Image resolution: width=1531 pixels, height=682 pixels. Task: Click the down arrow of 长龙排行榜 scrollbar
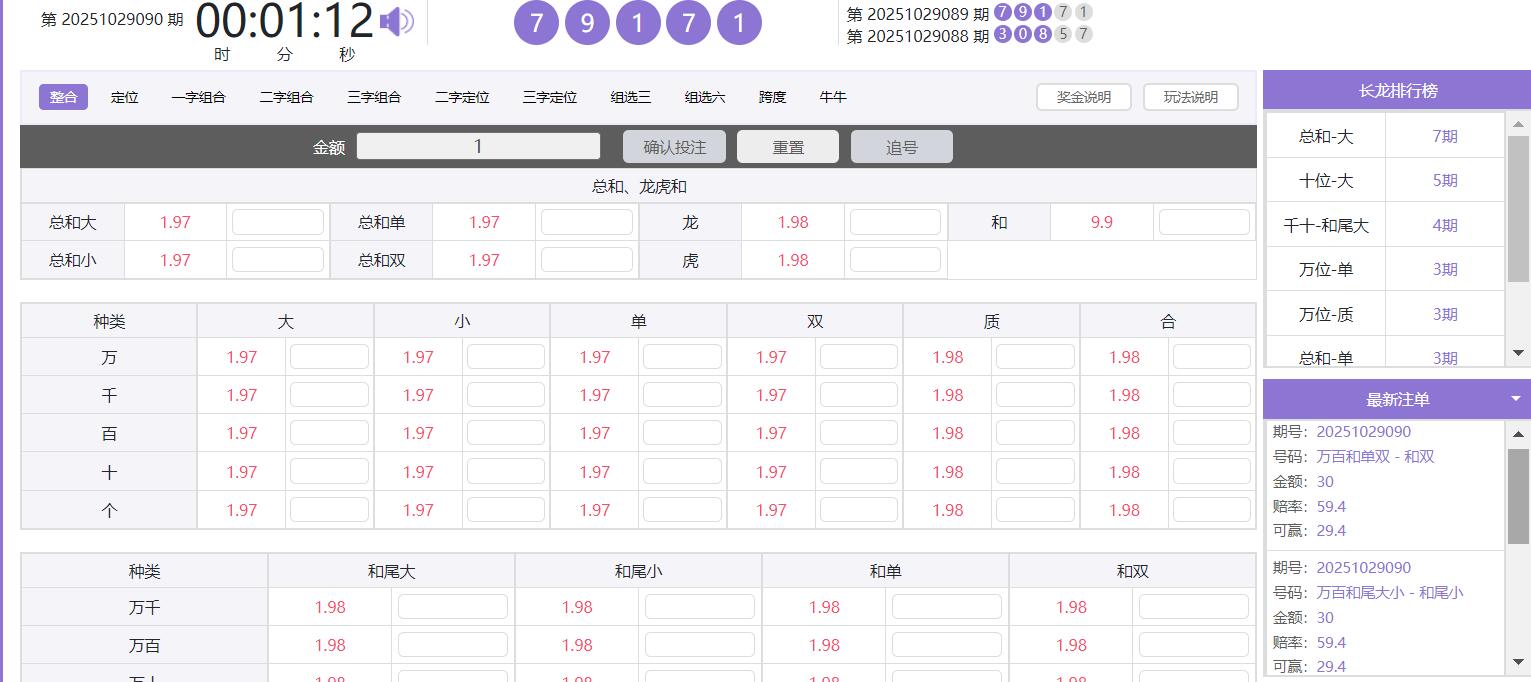point(1518,353)
